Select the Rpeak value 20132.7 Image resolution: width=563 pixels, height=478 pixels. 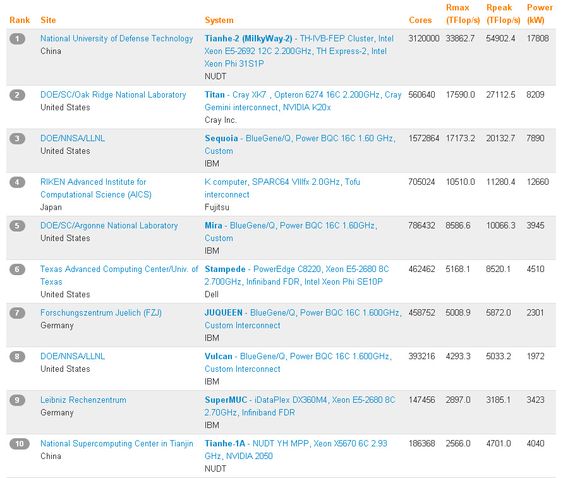coord(501,138)
